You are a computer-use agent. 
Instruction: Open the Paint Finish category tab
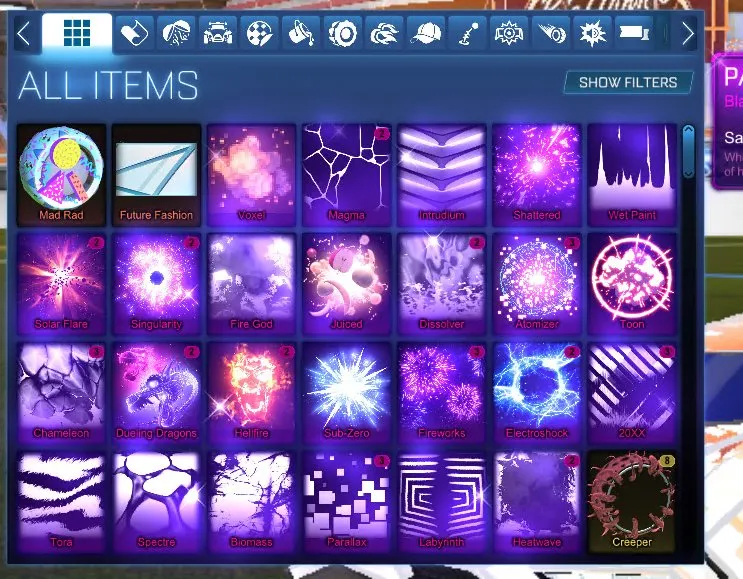tap(176, 33)
